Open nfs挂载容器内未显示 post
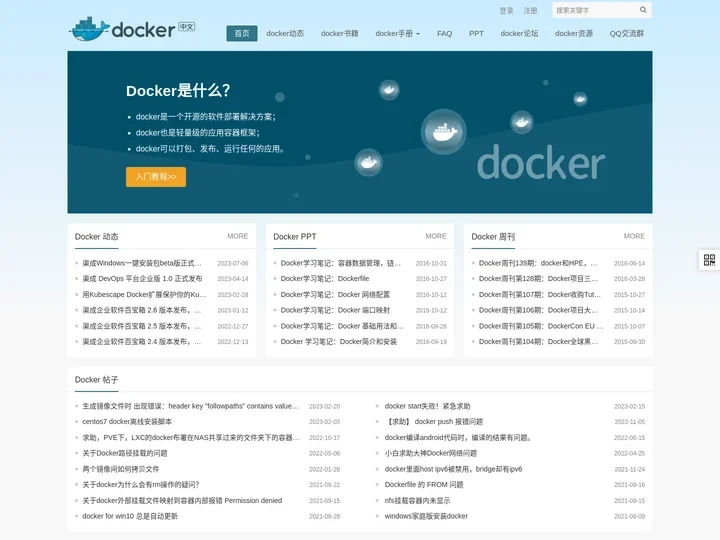Viewport: 720px width, 540px height. [417, 501]
